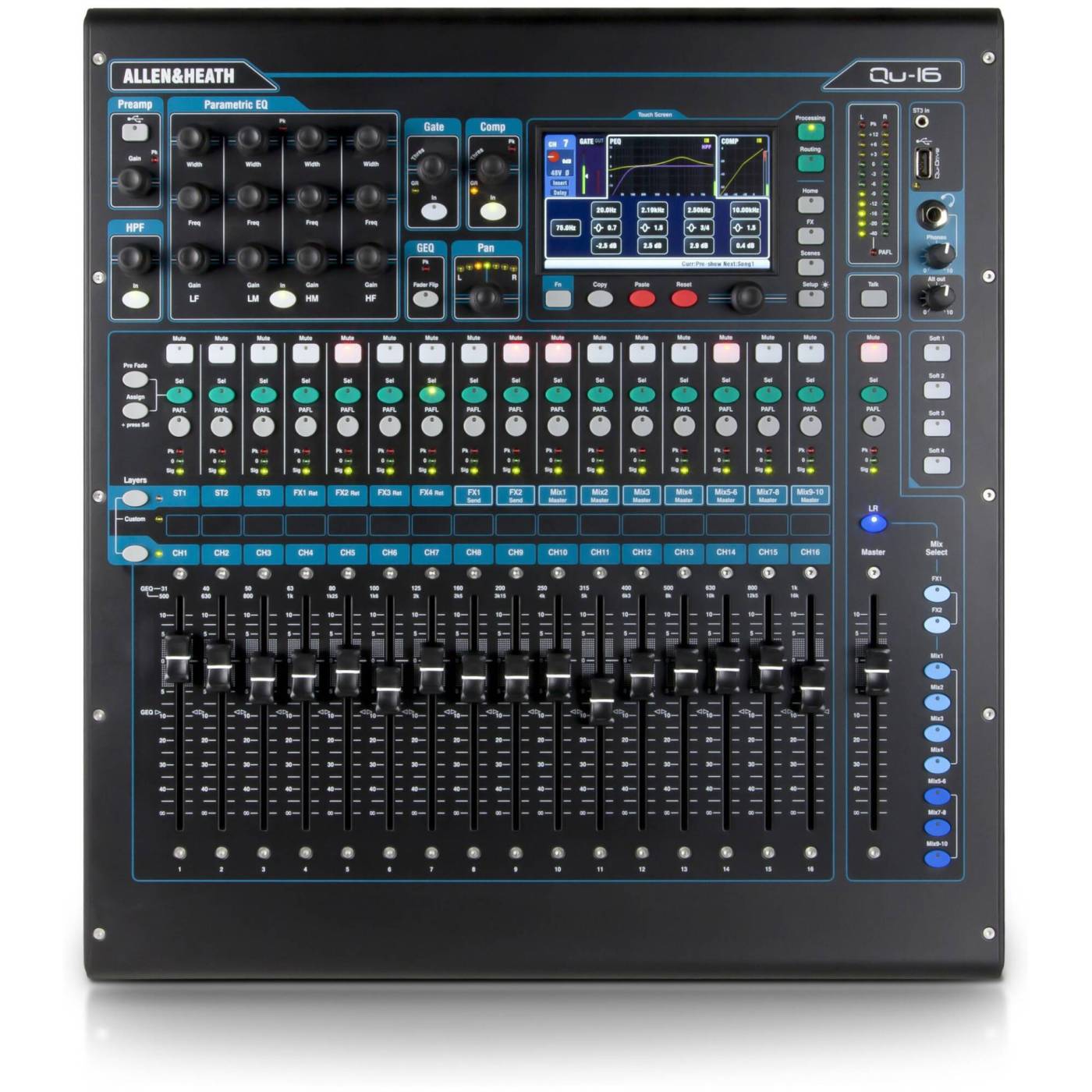The image size is (1092, 1092).
Task: Toggle Mute on the Master strip
Action: 873,353
